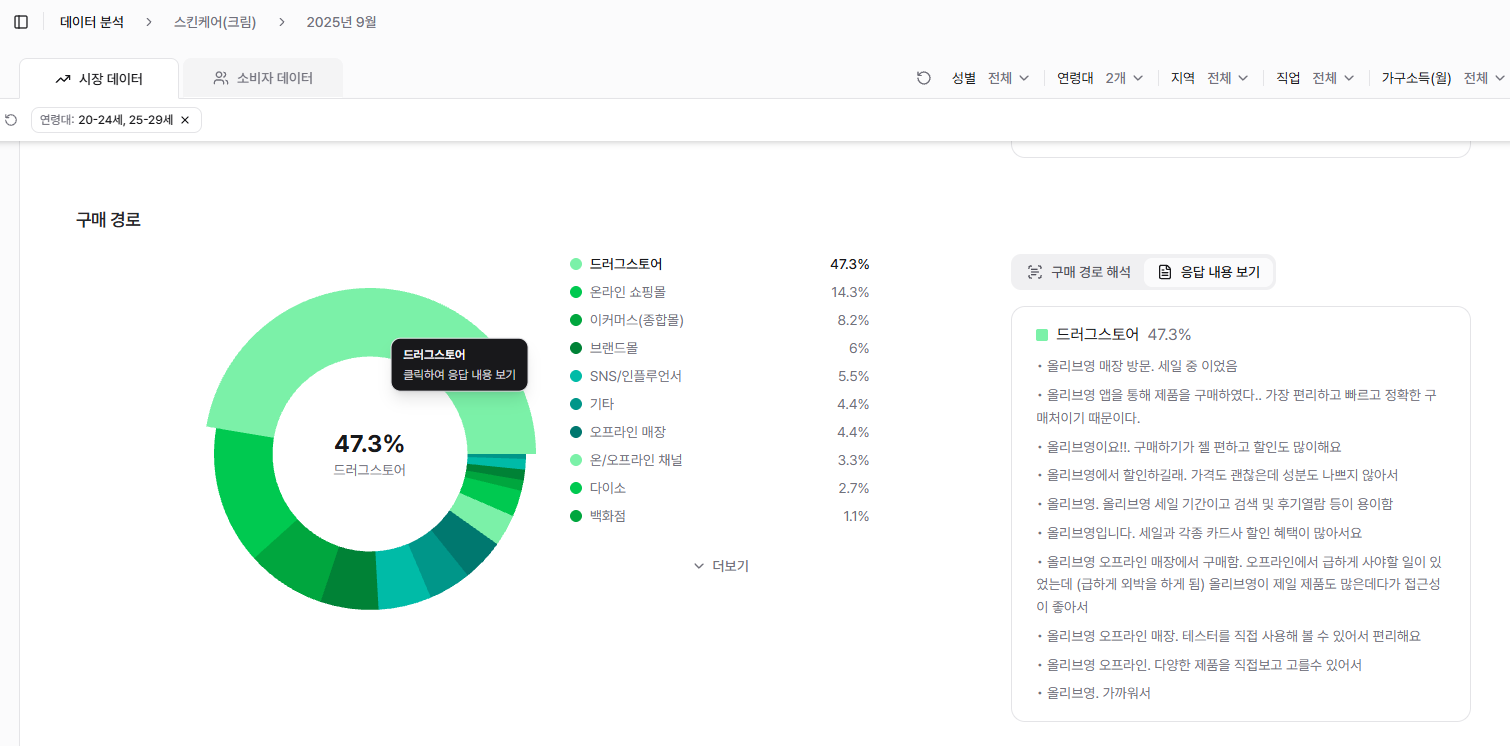The height and width of the screenshot is (746, 1510).
Task: Expand legend list with 더보기
Action: (721, 566)
